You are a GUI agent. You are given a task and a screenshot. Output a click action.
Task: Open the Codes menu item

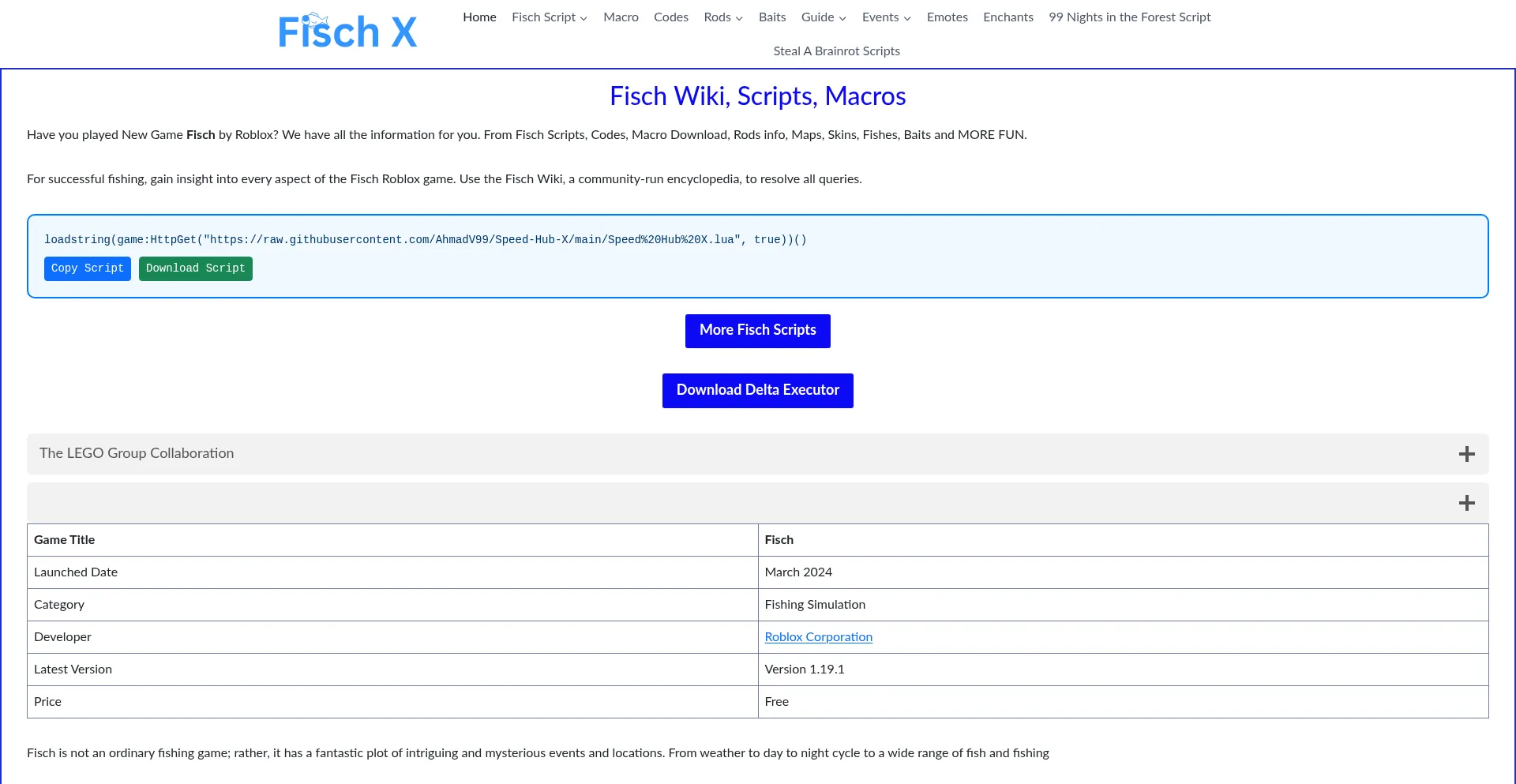tap(670, 17)
